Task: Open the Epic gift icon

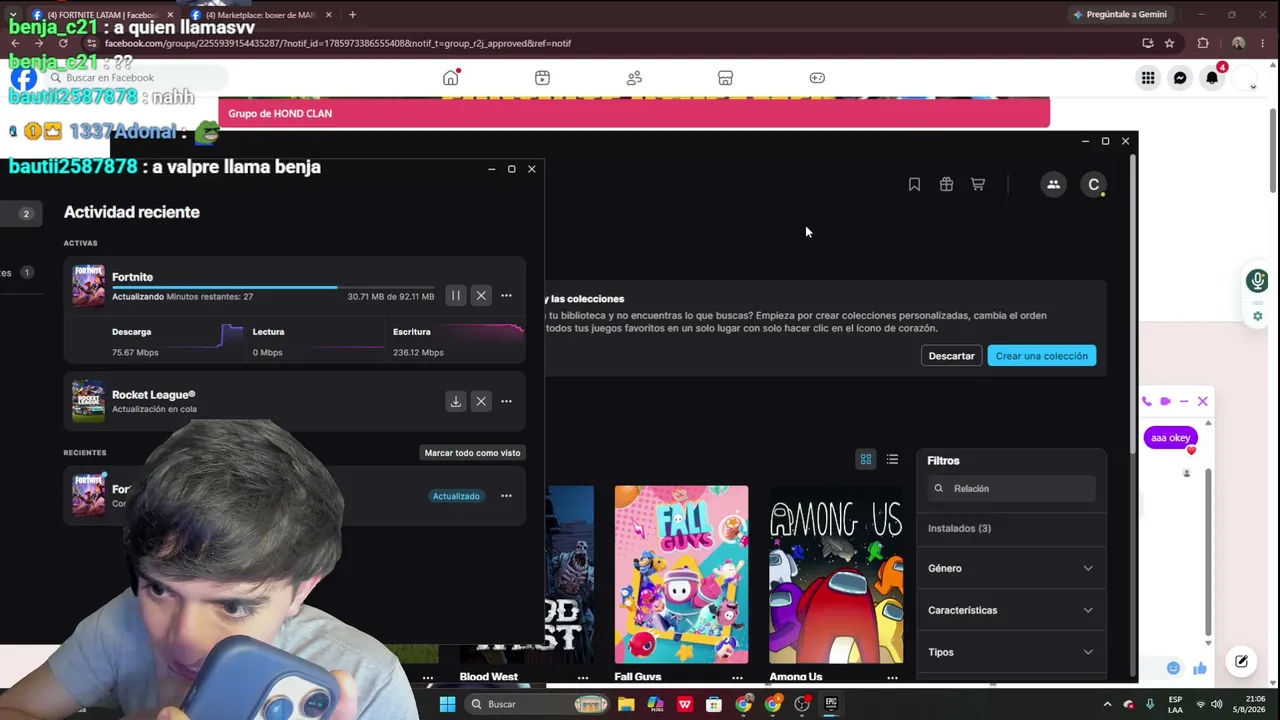Action: pyautogui.click(x=946, y=184)
